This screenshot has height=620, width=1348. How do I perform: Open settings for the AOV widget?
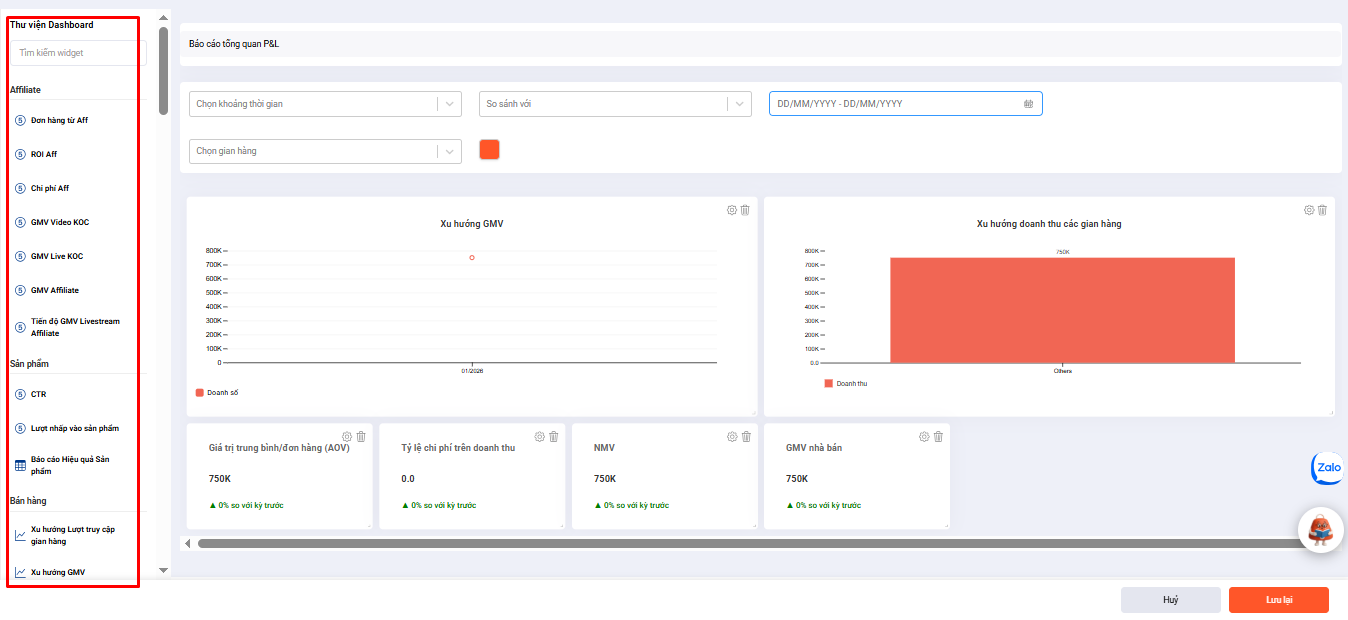(347, 437)
